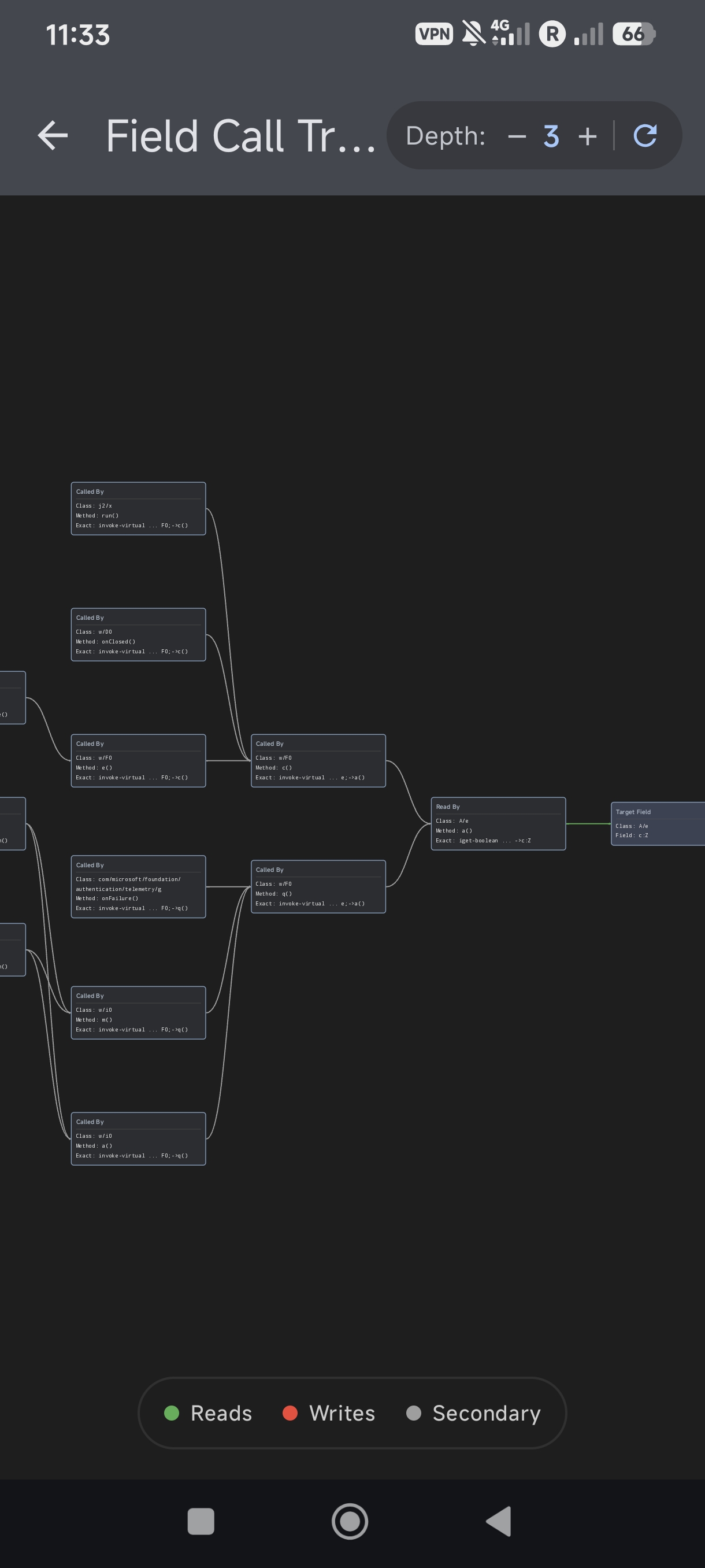The width and height of the screenshot is (705, 1568).
Task: Select Called By node w/F0 c()
Action: [318, 760]
